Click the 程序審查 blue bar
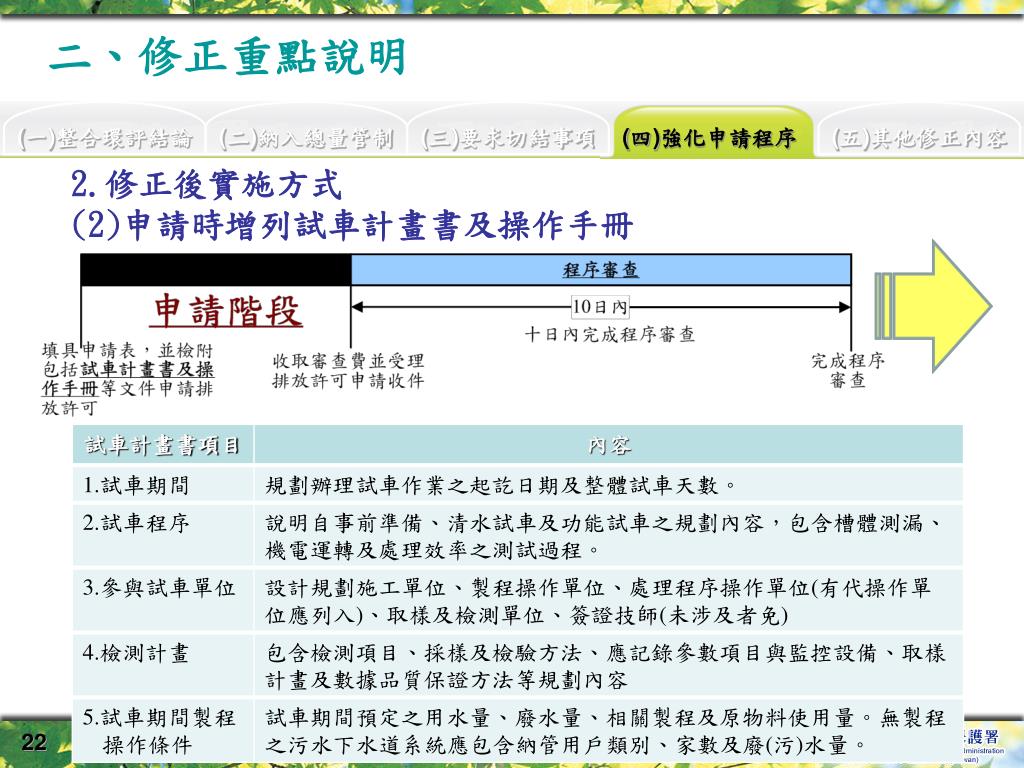The height and width of the screenshot is (768, 1024). (x=601, y=270)
